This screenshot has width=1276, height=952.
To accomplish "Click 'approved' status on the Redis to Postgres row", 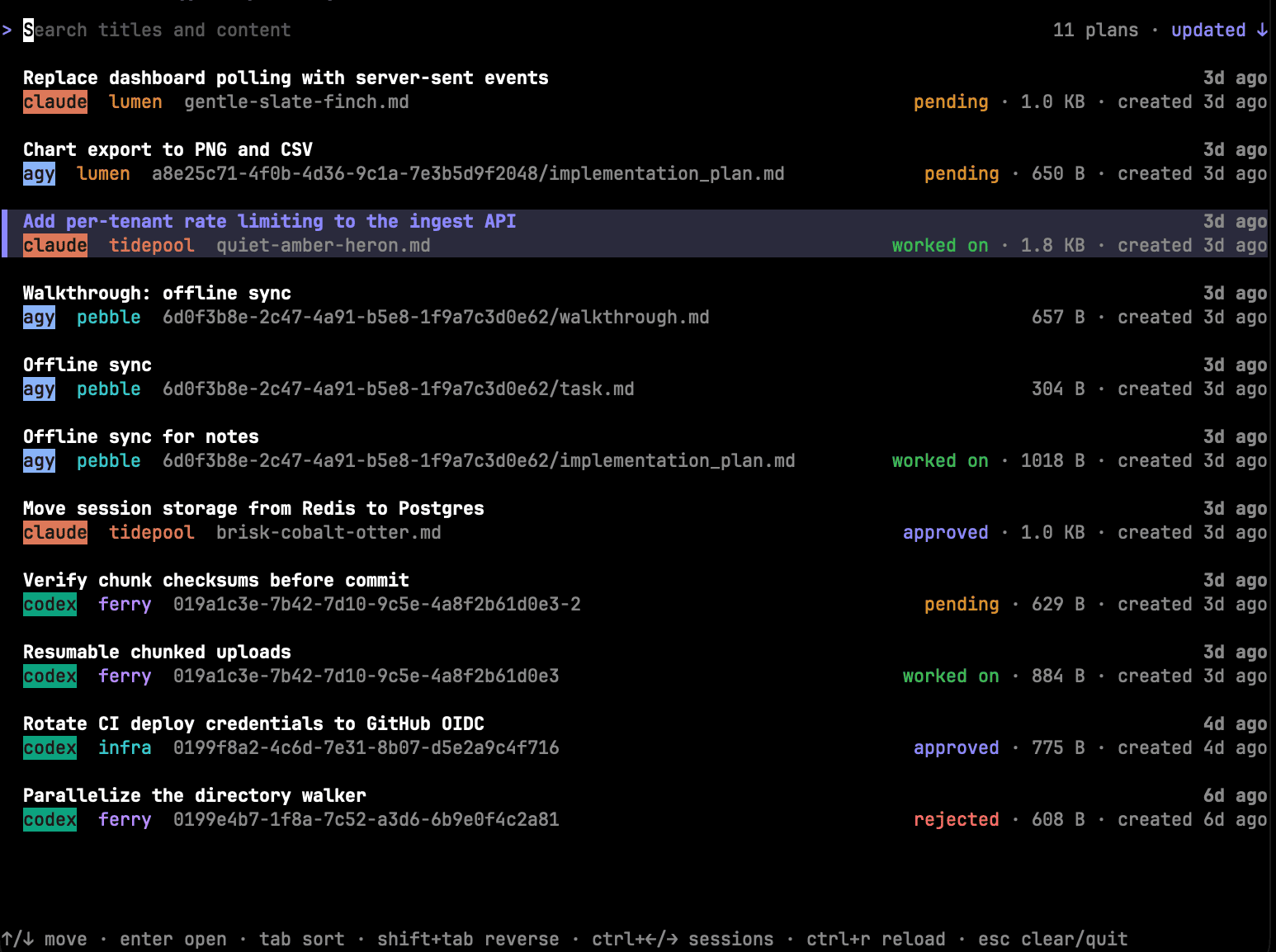I will [946, 532].
